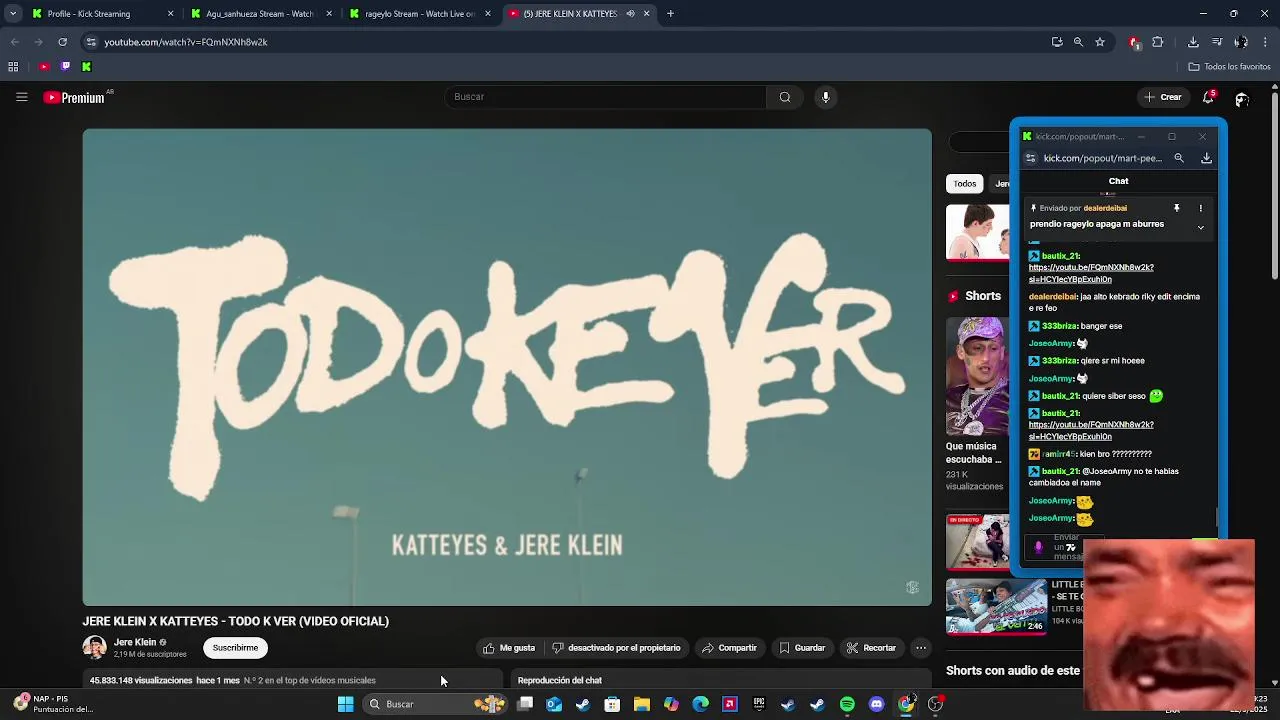Open the lower bautix_21 youtu.be link in chat

click(x=1091, y=431)
